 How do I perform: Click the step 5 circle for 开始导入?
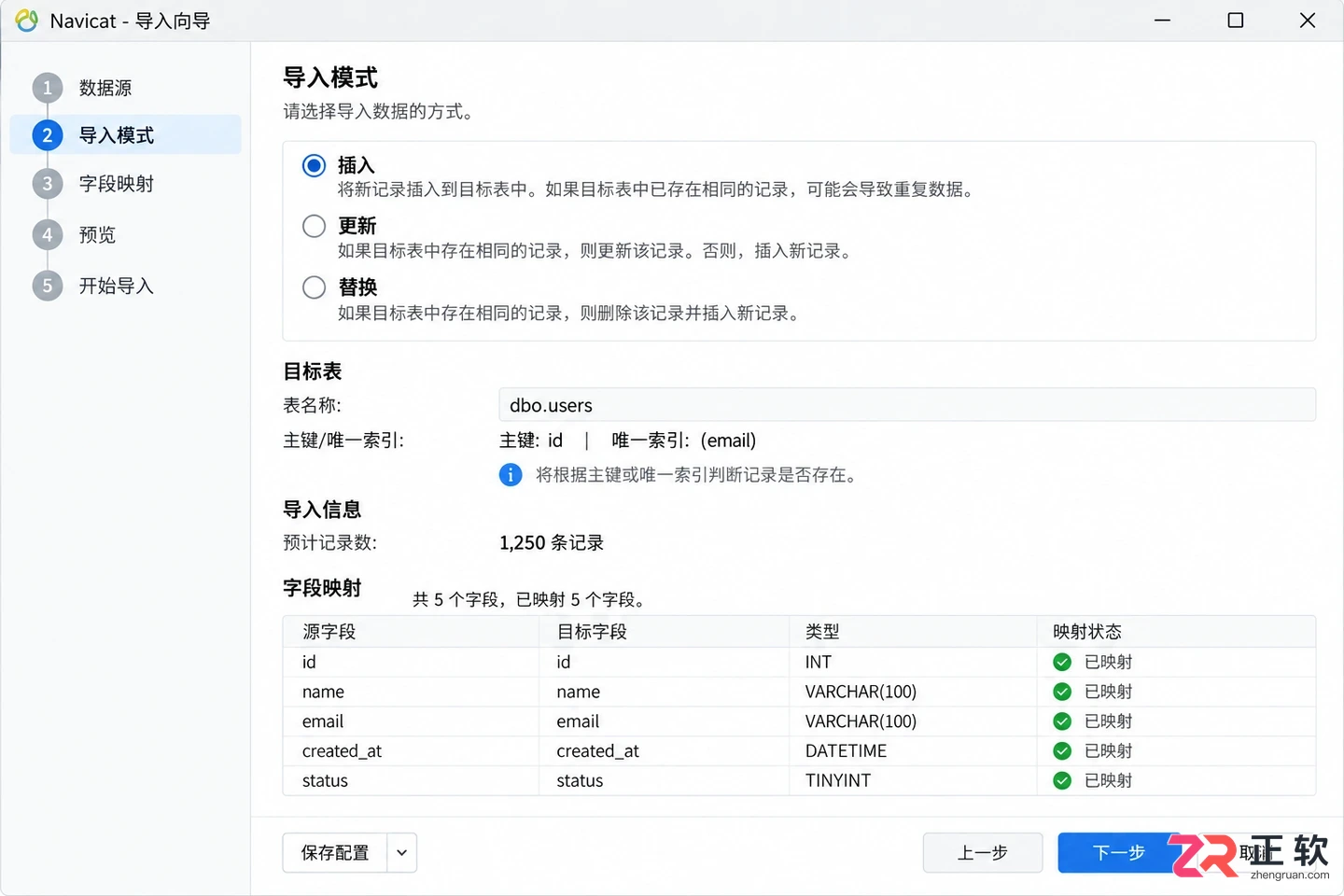(x=48, y=286)
